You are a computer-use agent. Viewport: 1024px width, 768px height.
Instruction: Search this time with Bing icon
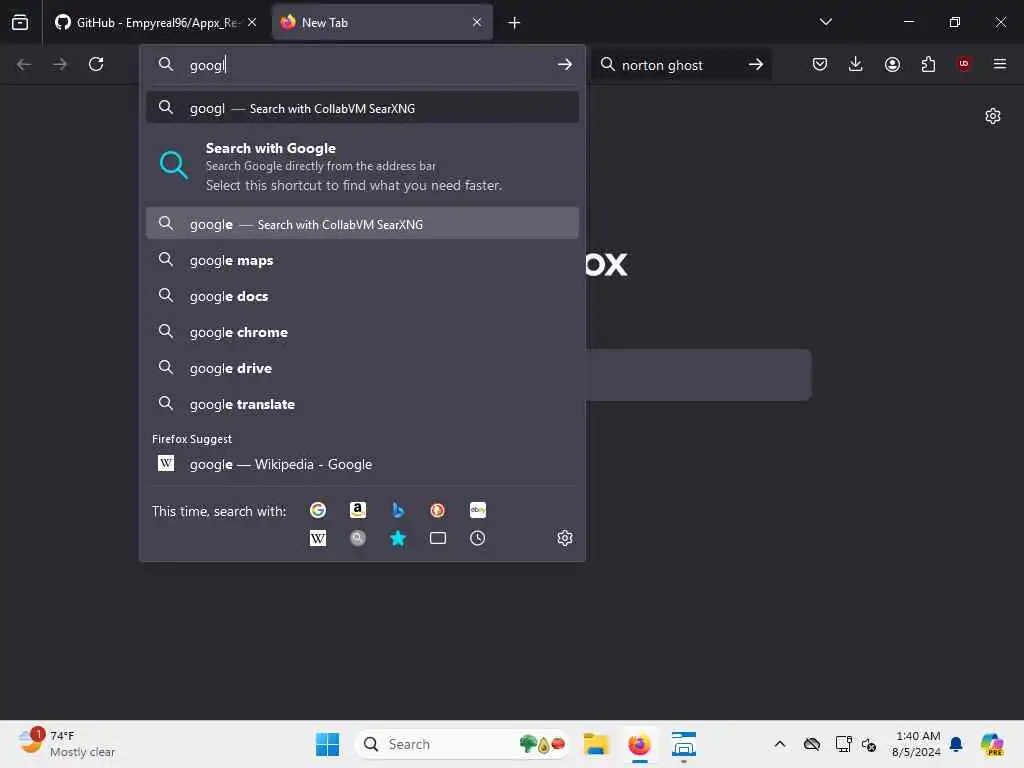398,510
